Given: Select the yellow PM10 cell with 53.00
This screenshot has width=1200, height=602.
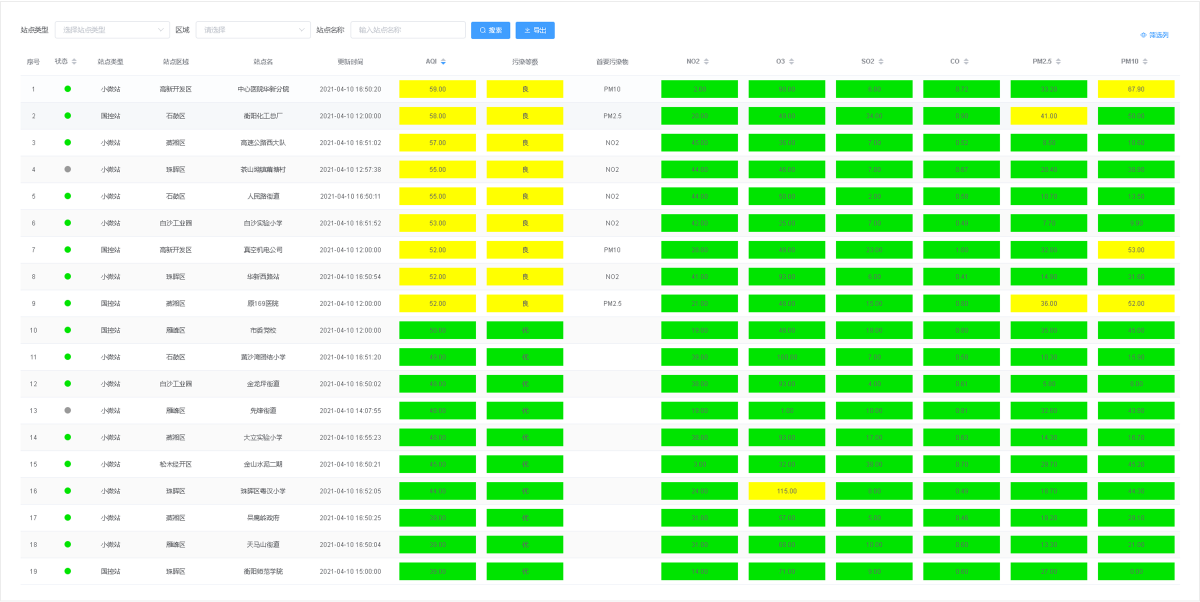Looking at the screenshot, I should point(1136,250).
